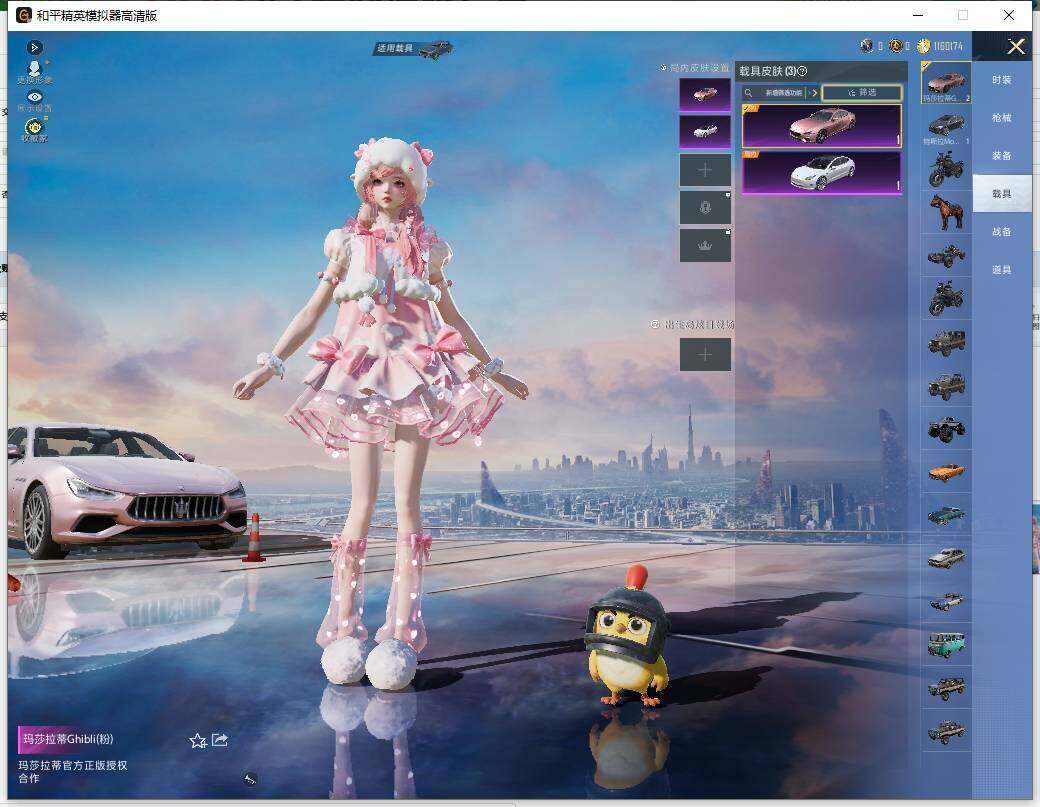Open the gear-shaped collection icon
Viewport: 1040px width, 807px height.
(34, 129)
